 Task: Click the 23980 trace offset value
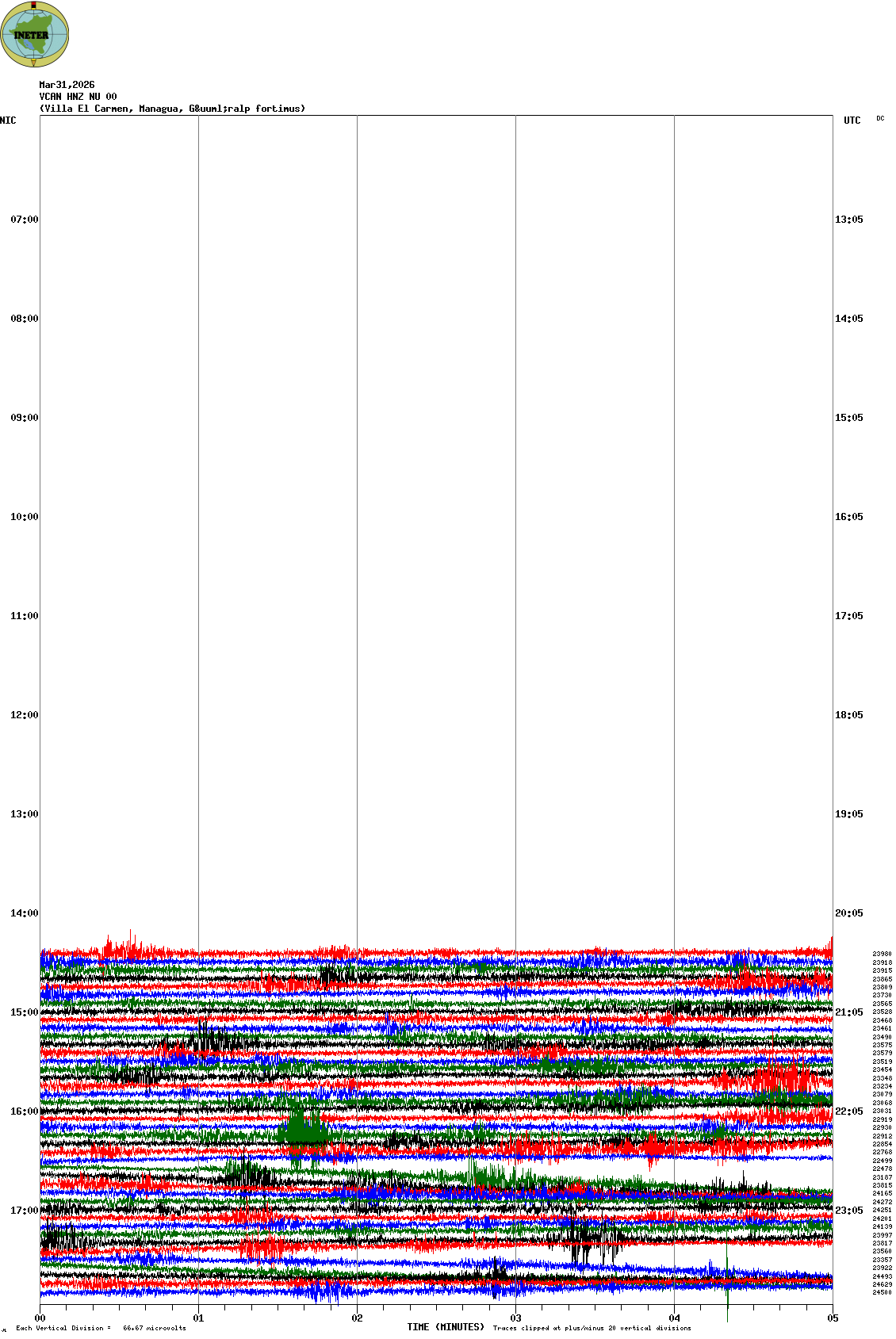(x=882, y=955)
